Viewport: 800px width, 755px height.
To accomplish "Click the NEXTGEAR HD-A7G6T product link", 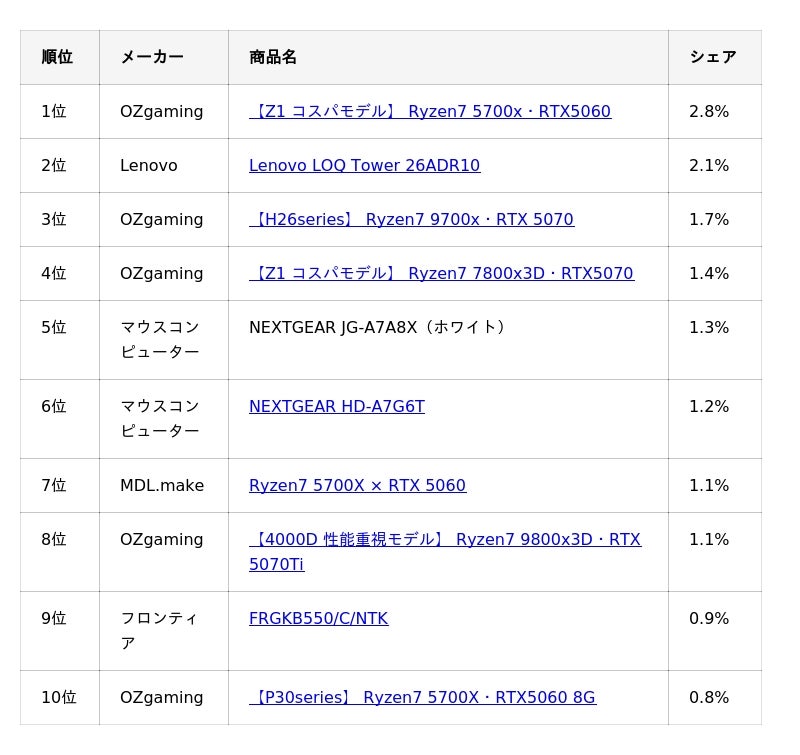I will point(336,407).
